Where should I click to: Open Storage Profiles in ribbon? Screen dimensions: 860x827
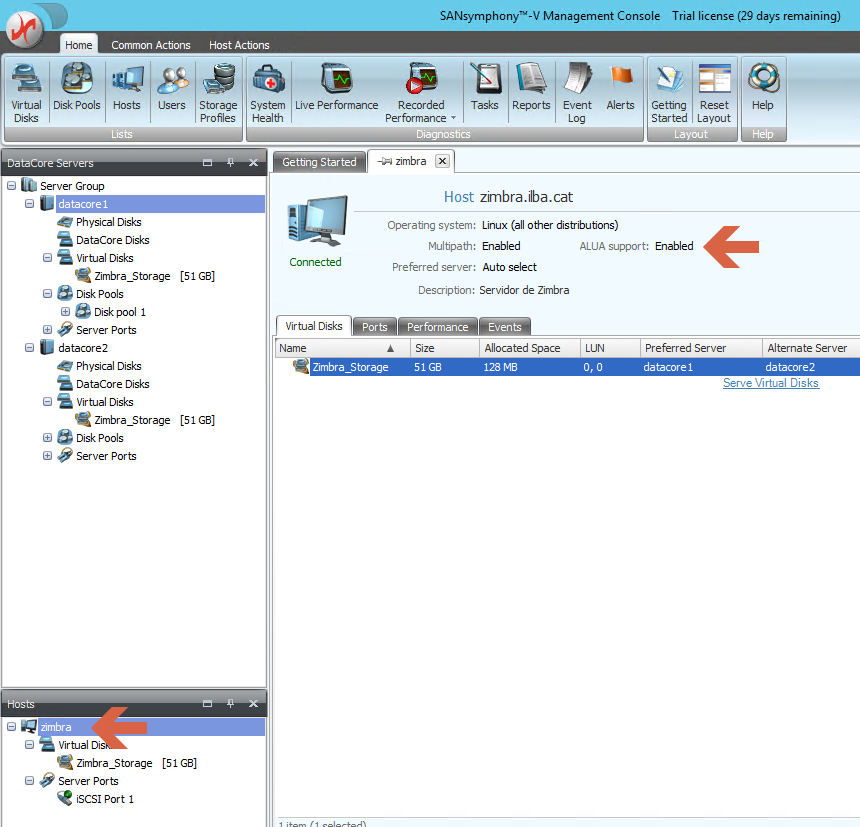218,93
